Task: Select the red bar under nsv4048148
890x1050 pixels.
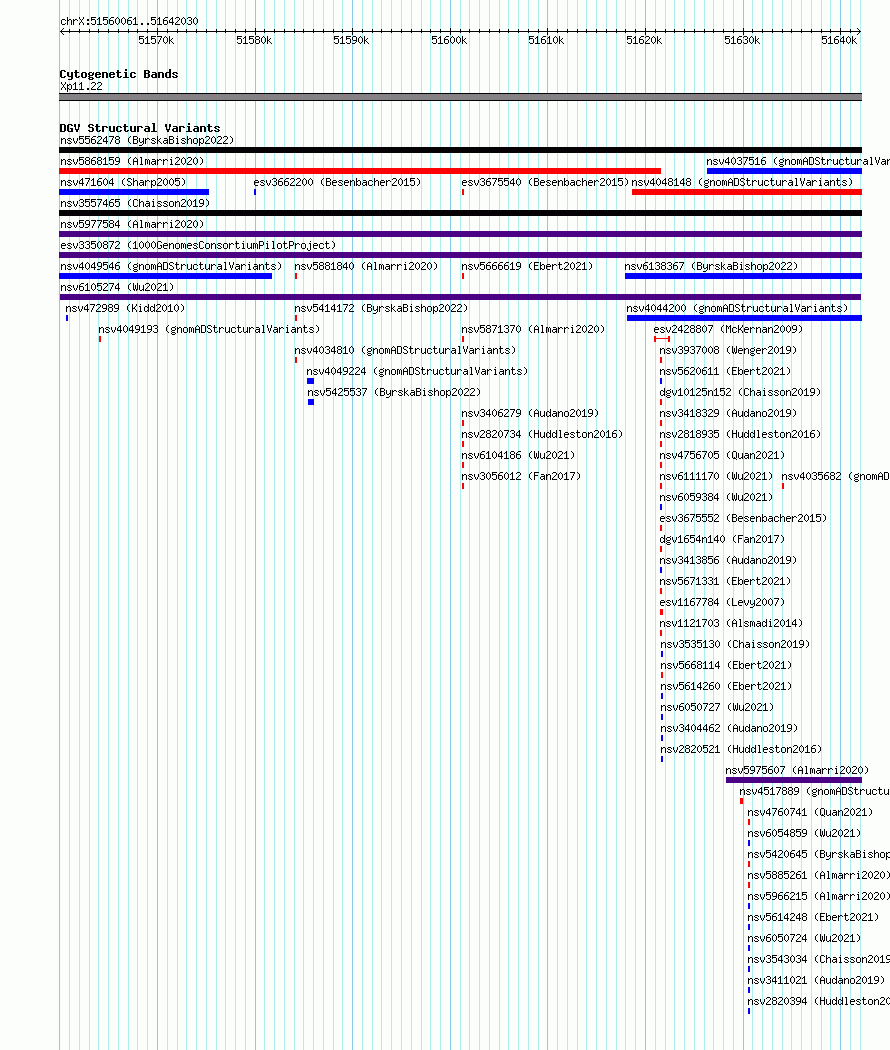Action: click(747, 192)
